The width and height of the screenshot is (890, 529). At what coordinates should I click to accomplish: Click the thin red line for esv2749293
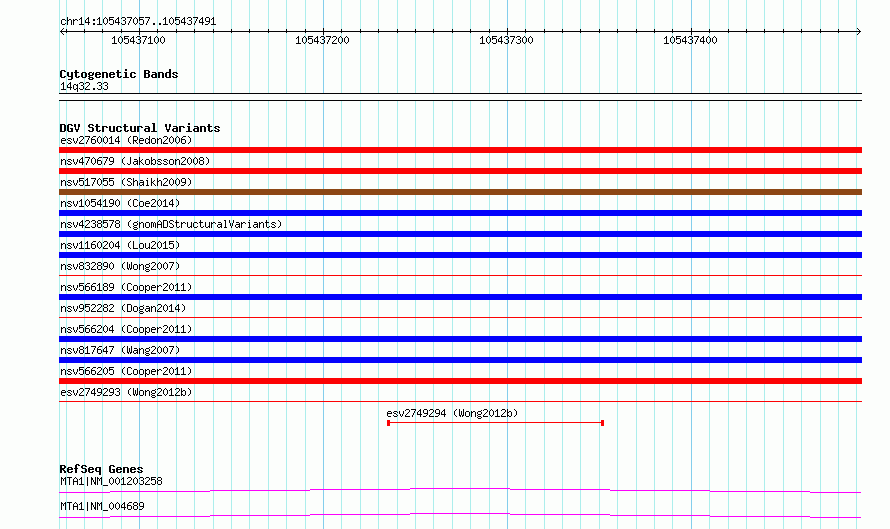point(460,402)
